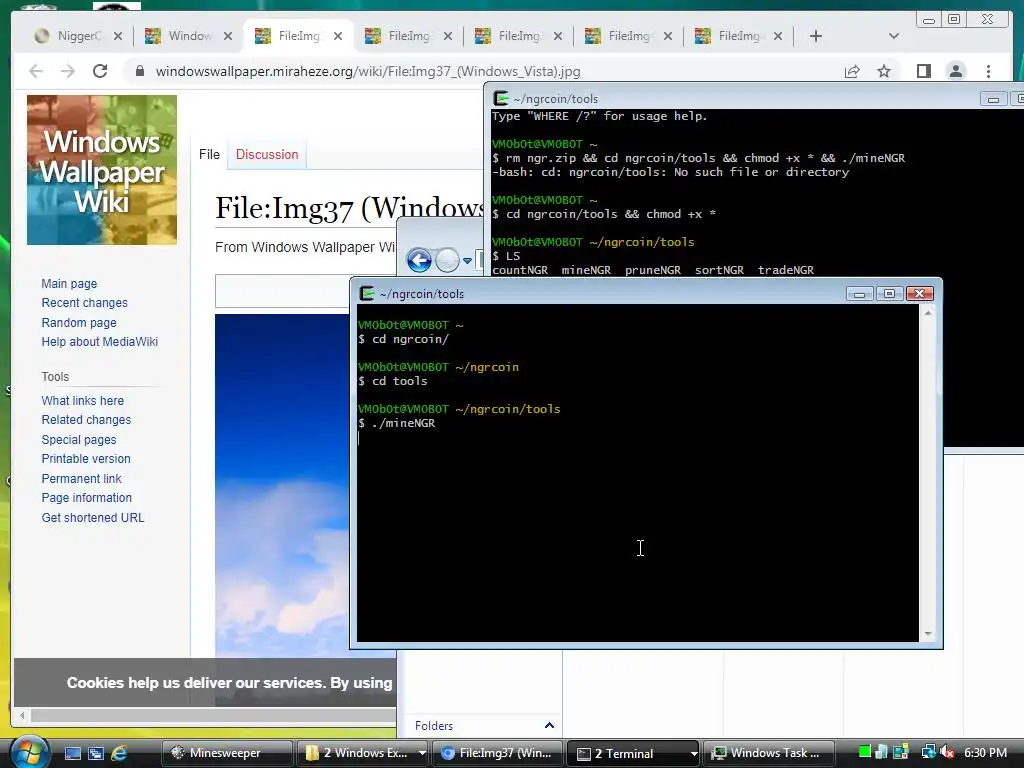Open Help about MediaWiki link
This screenshot has width=1024, height=768.
click(x=99, y=342)
